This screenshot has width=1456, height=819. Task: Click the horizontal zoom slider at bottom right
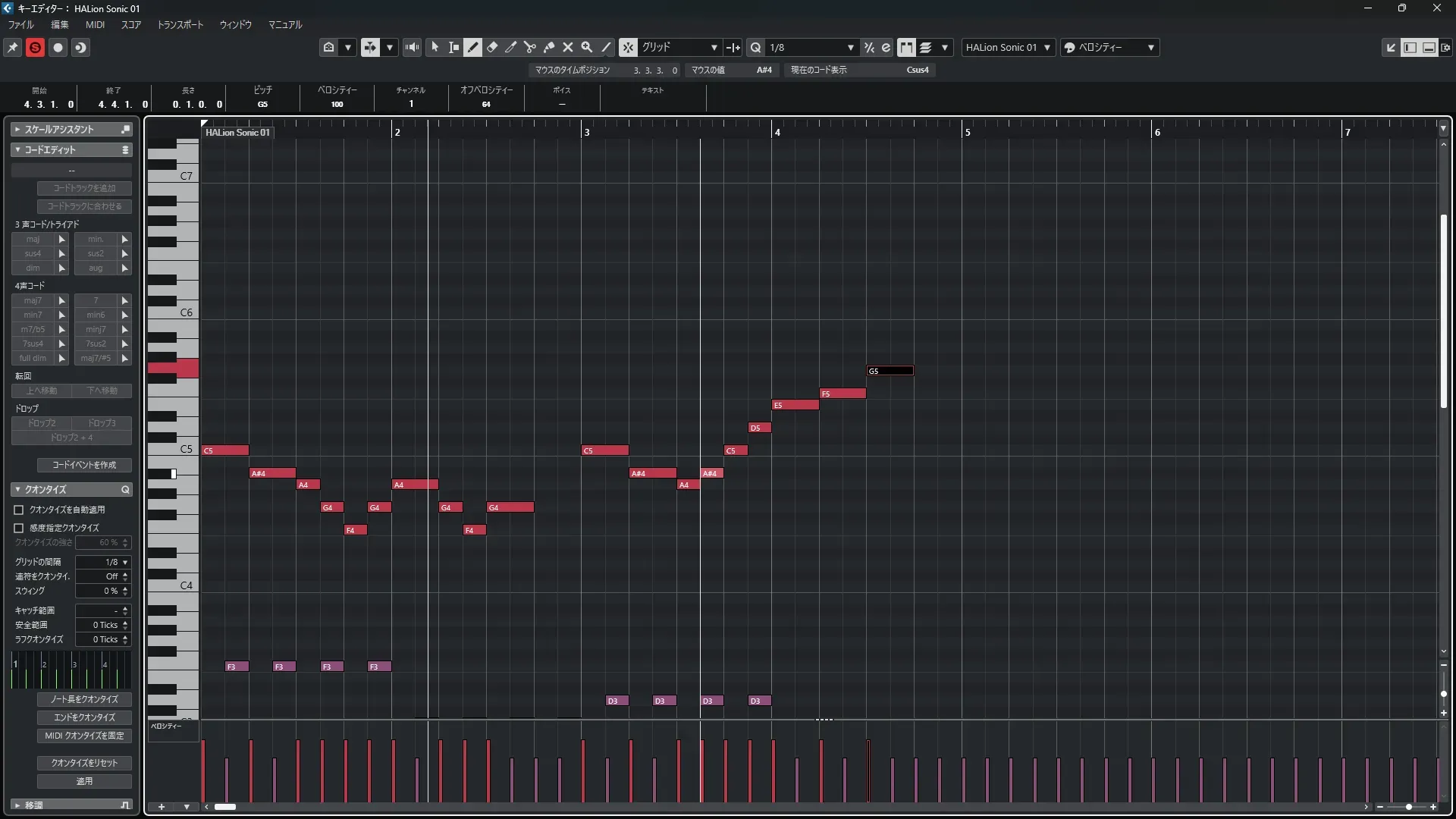click(1407, 807)
